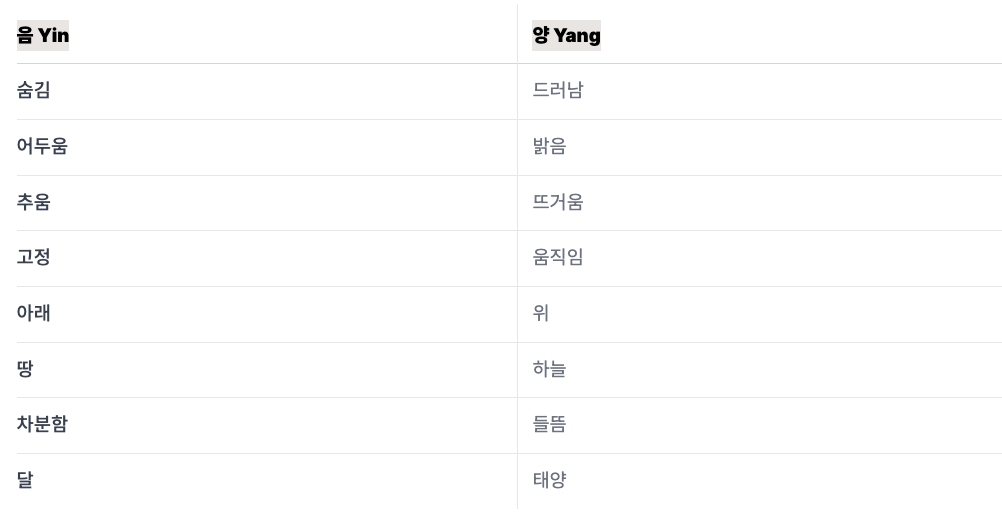This screenshot has height=516, width=1002.
Task: Select the 숨김 cell
Action: pos(266,91)
